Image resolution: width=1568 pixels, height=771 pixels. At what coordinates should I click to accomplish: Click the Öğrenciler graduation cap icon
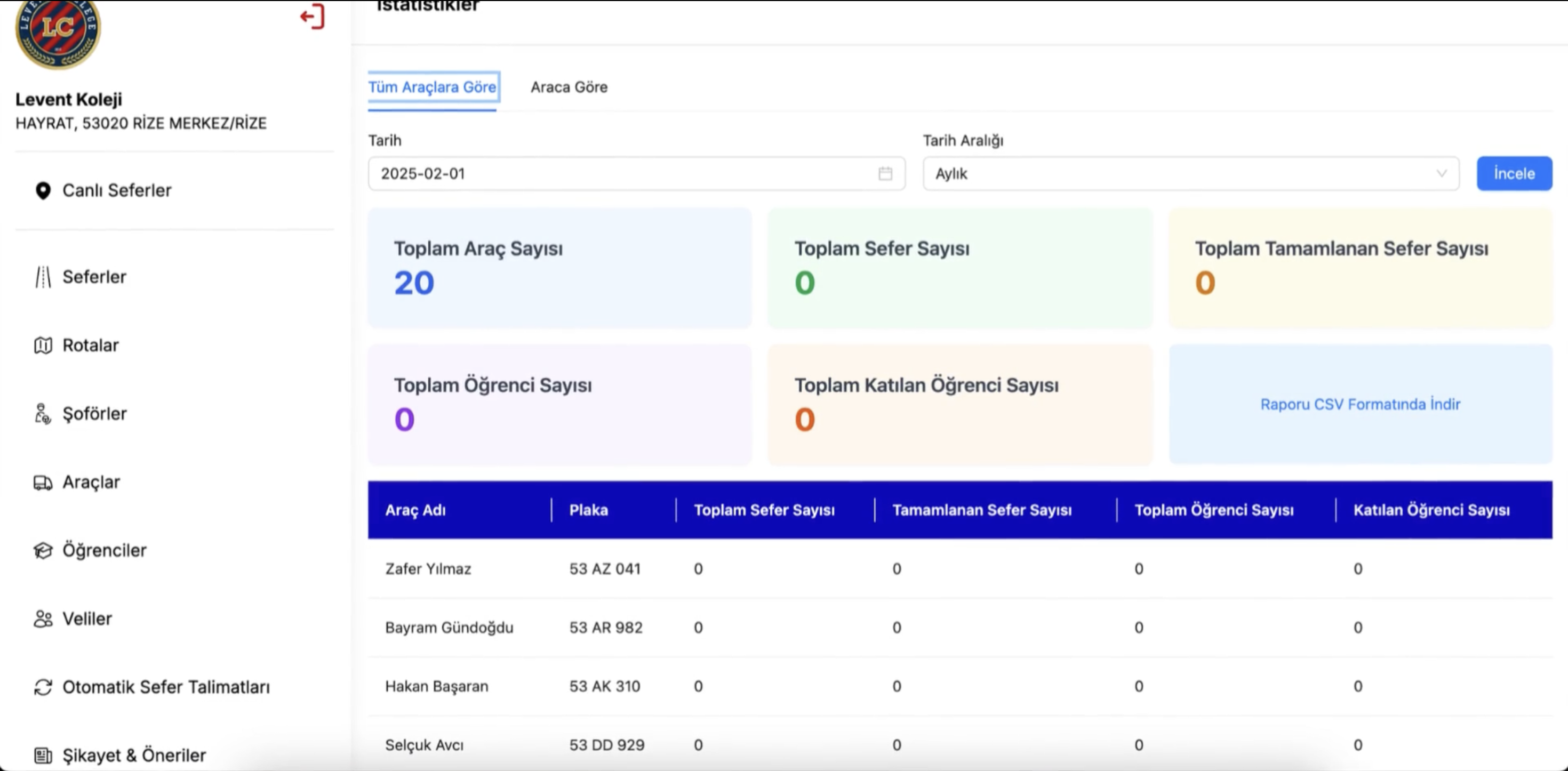tap(43, 551)
